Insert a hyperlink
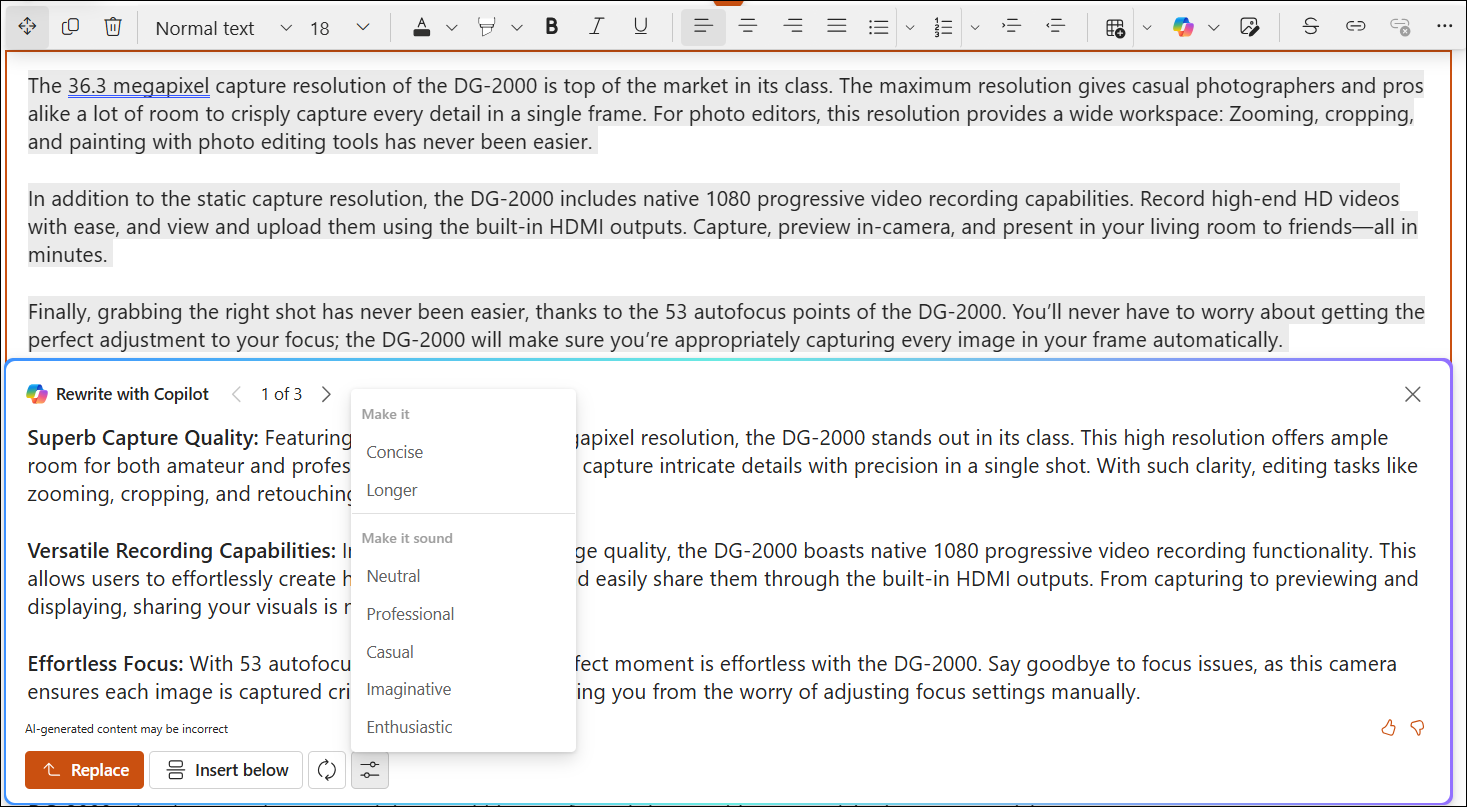The image size is (1467, 807). (1355, 26)
